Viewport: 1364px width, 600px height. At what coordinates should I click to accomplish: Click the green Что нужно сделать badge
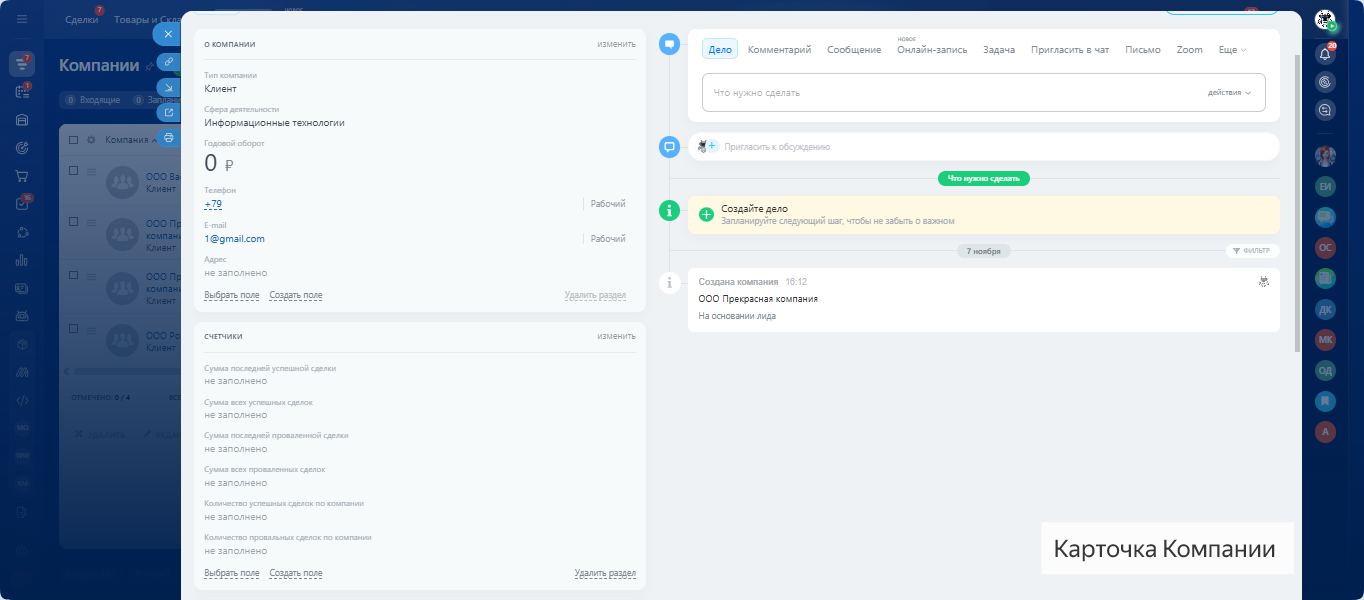tap(983, 178)
